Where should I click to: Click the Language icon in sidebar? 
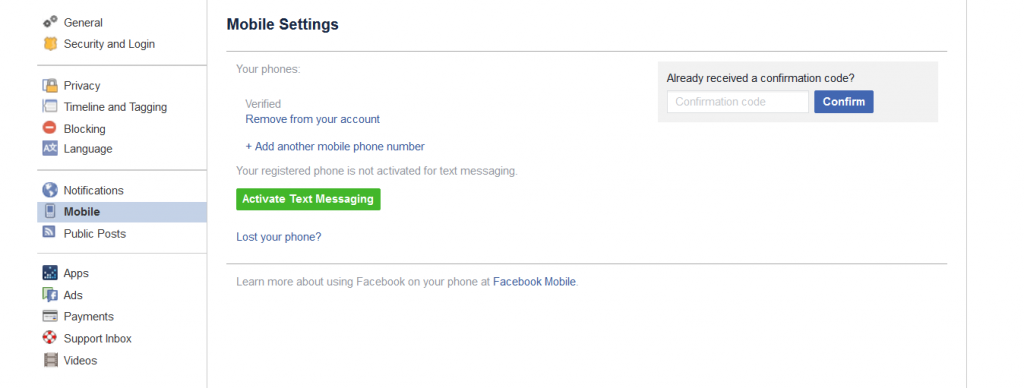coord(50,148)
